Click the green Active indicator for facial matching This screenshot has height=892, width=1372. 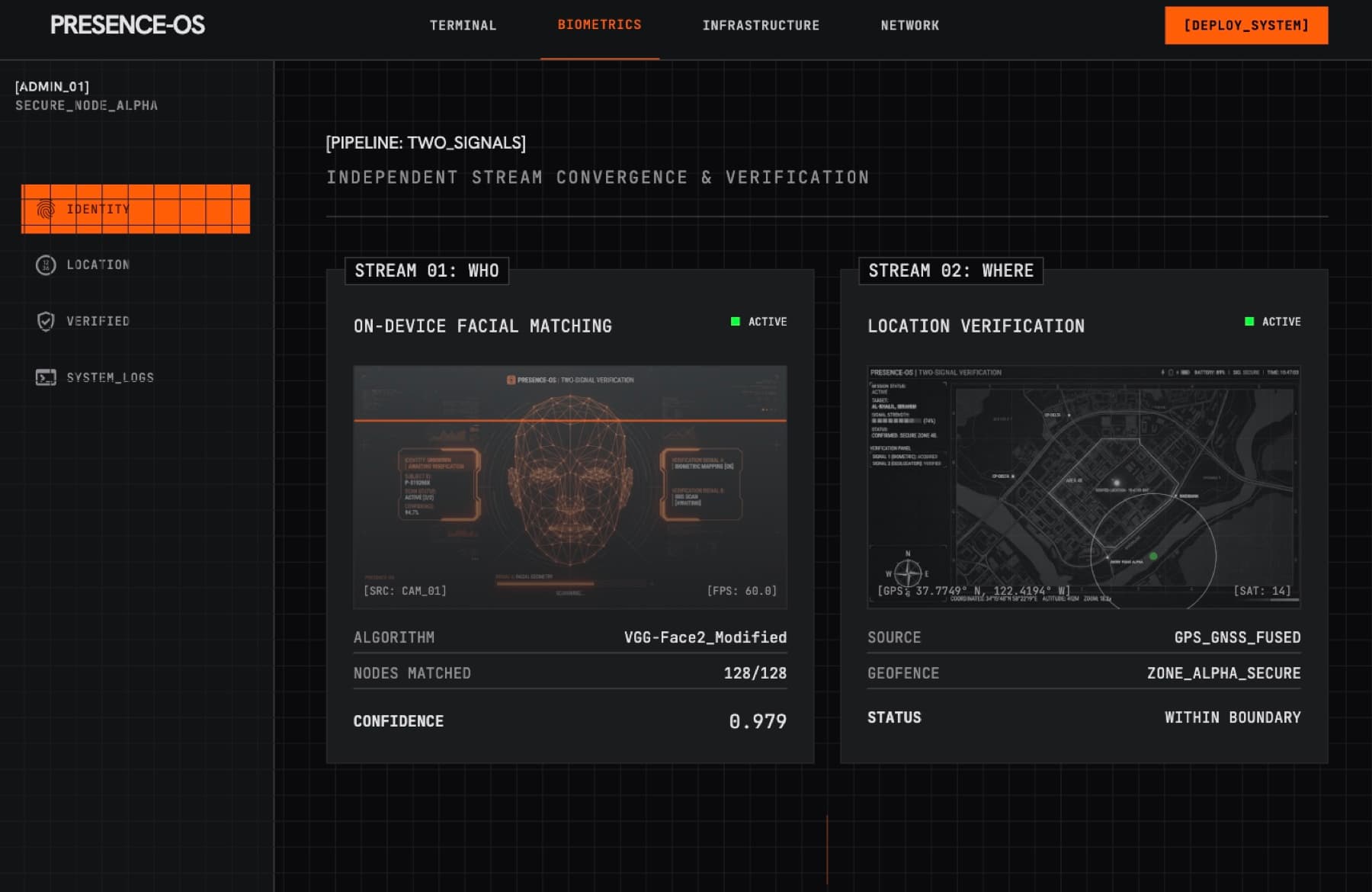coord(736,322)
